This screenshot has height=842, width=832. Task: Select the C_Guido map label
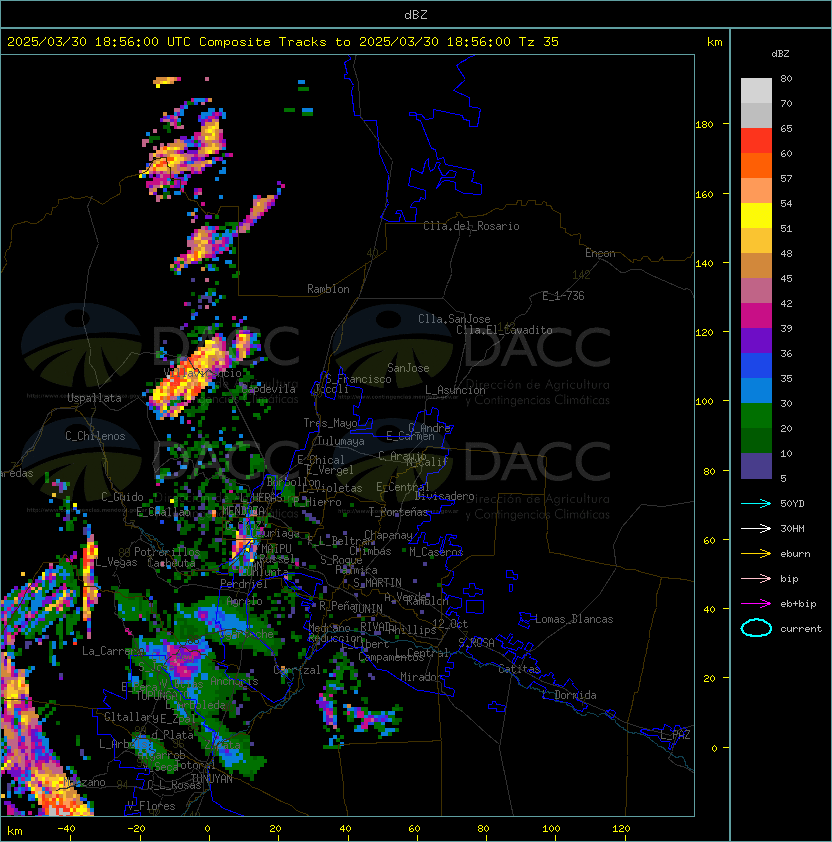click(122, 497)
